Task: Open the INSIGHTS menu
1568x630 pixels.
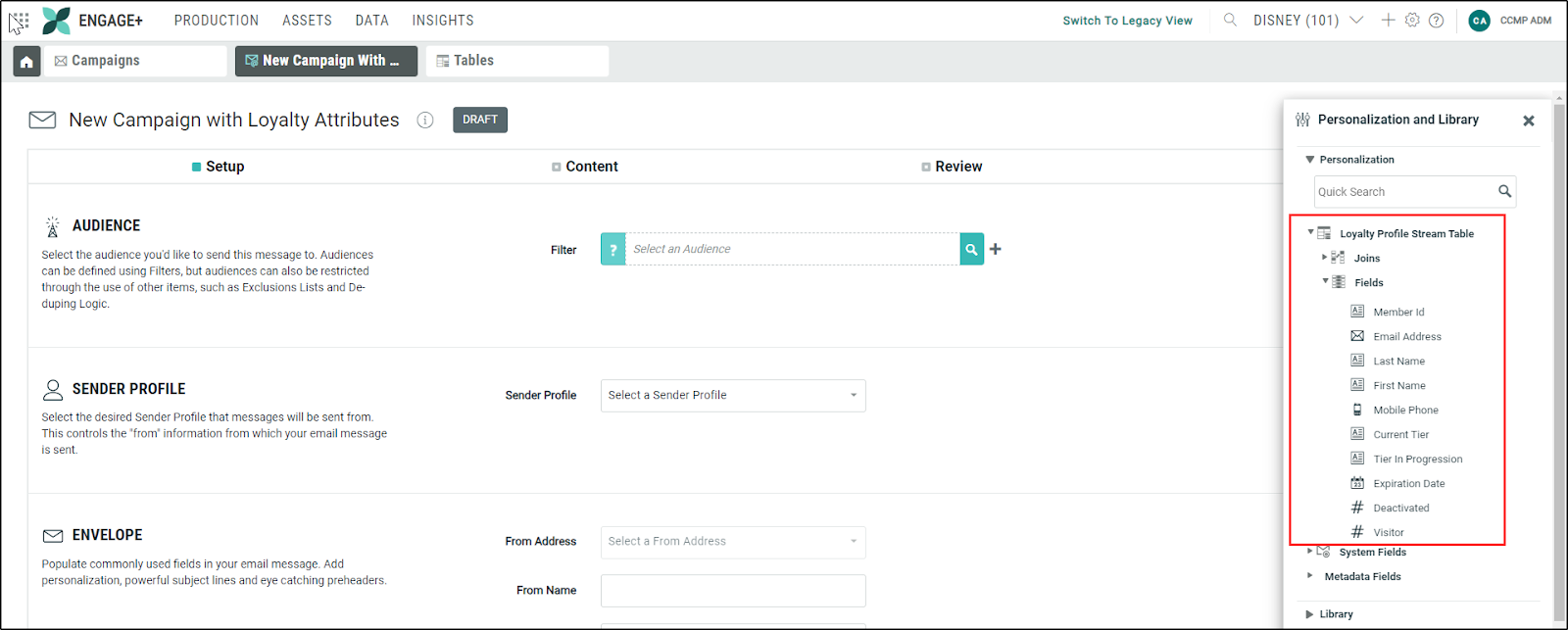Action: (442, 21)
